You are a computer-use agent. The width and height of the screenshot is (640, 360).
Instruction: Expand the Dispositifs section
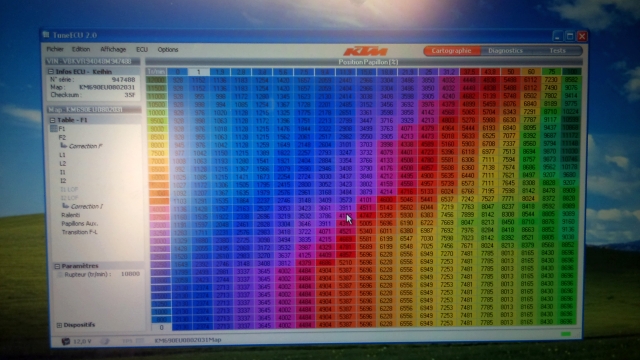(x=59, y=325)
